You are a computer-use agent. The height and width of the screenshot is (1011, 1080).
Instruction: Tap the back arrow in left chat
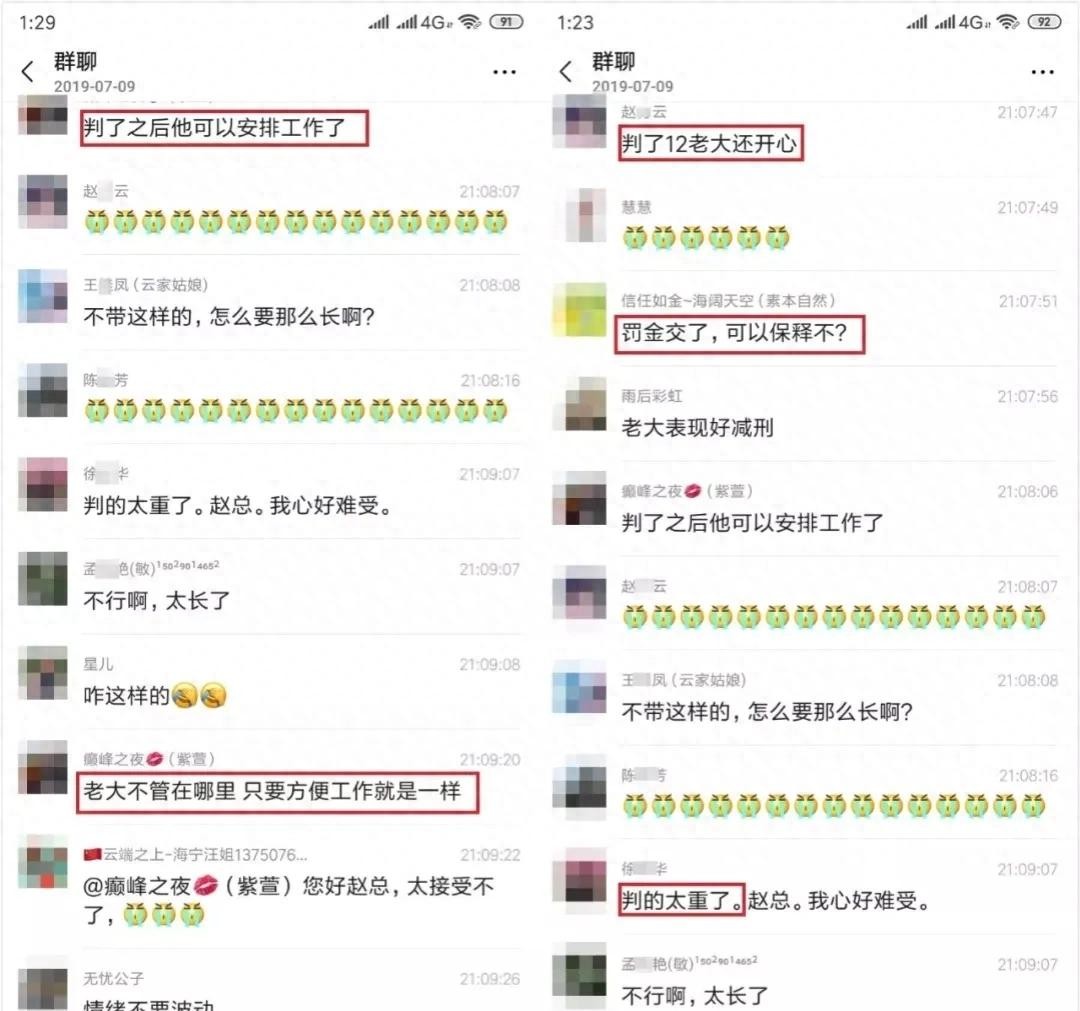click(28, 72)
